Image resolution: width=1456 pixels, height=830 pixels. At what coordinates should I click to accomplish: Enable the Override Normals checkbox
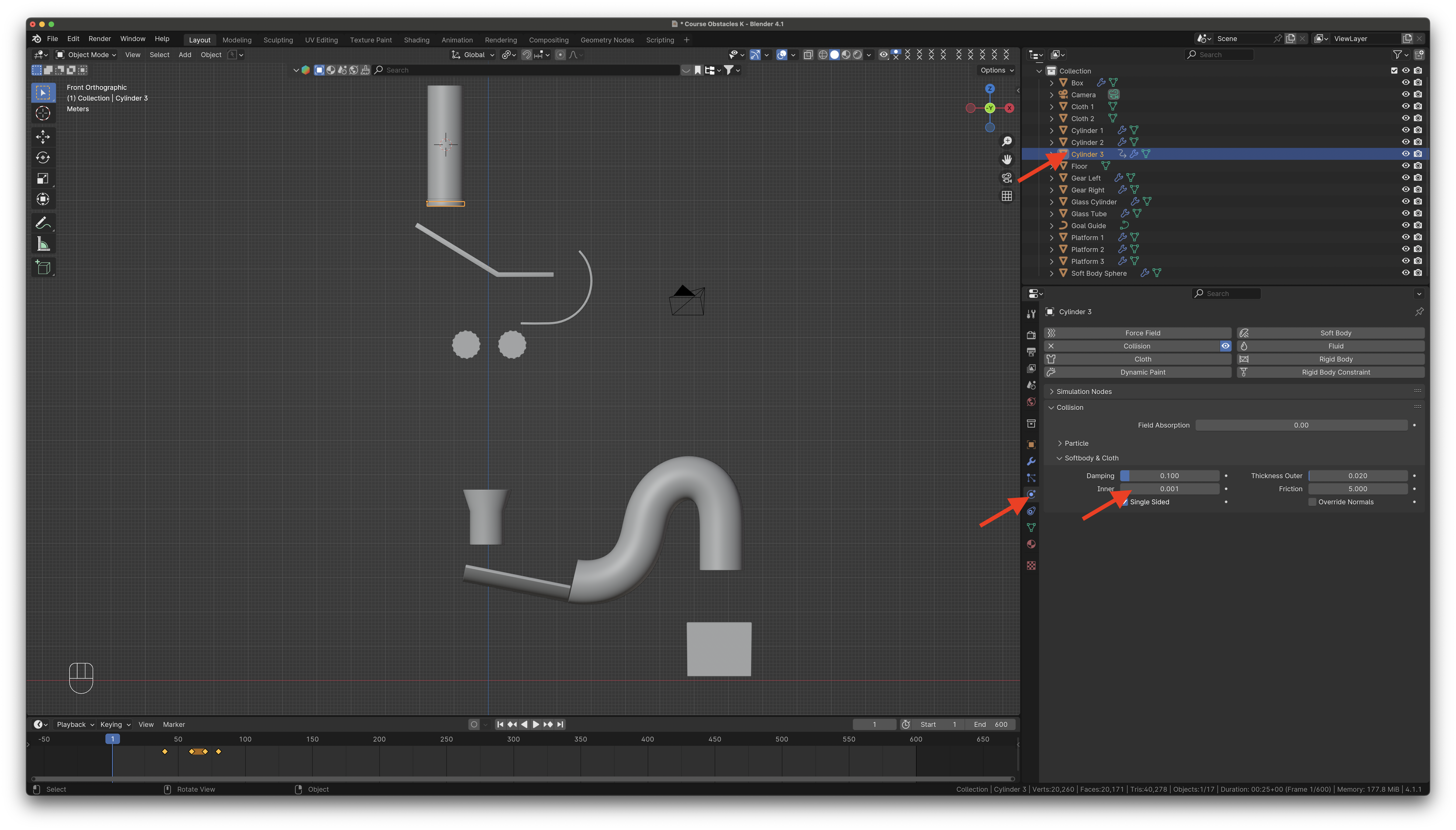[x=1312, y=502]
